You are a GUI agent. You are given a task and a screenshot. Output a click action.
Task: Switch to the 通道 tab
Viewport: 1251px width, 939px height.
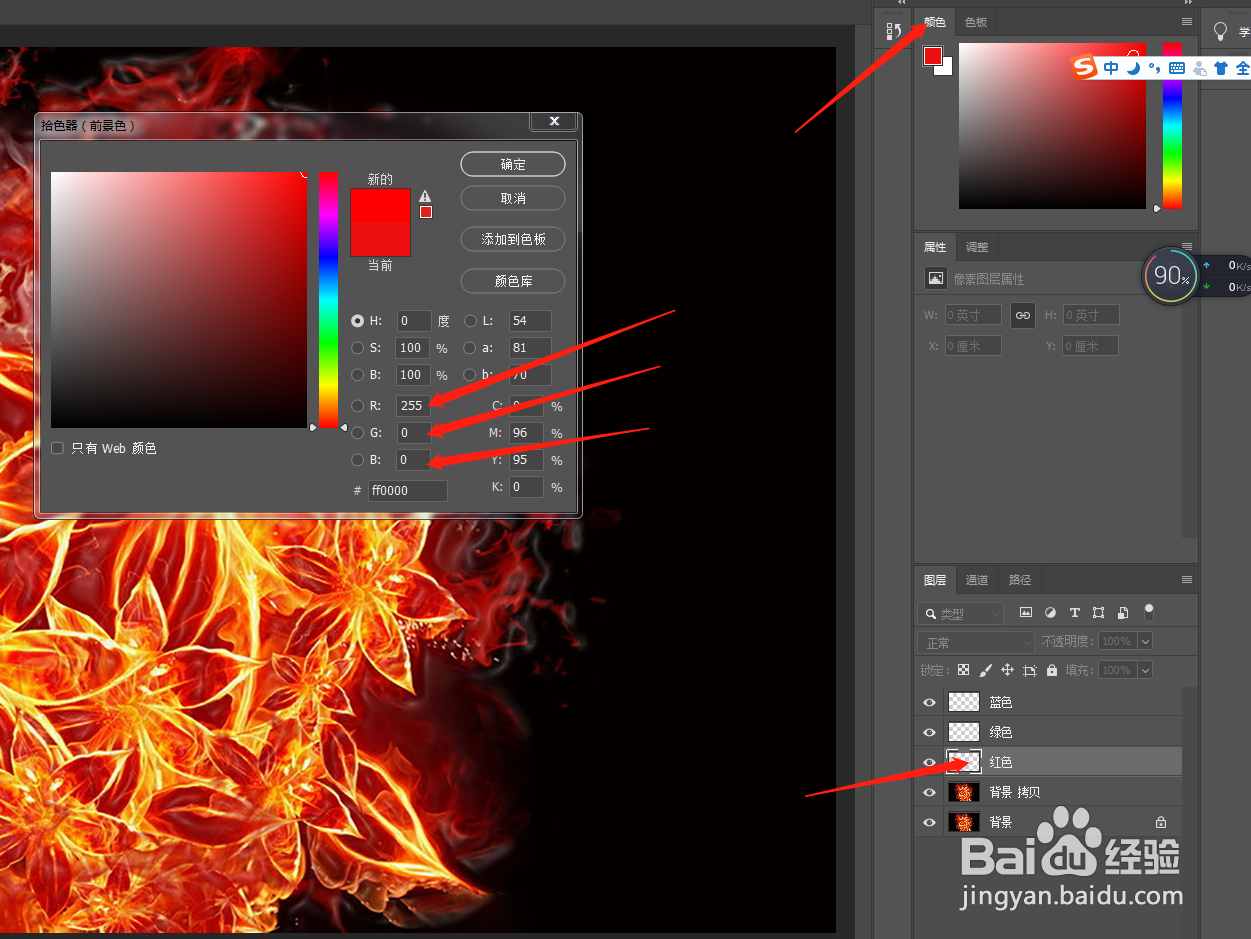(977, 580)
